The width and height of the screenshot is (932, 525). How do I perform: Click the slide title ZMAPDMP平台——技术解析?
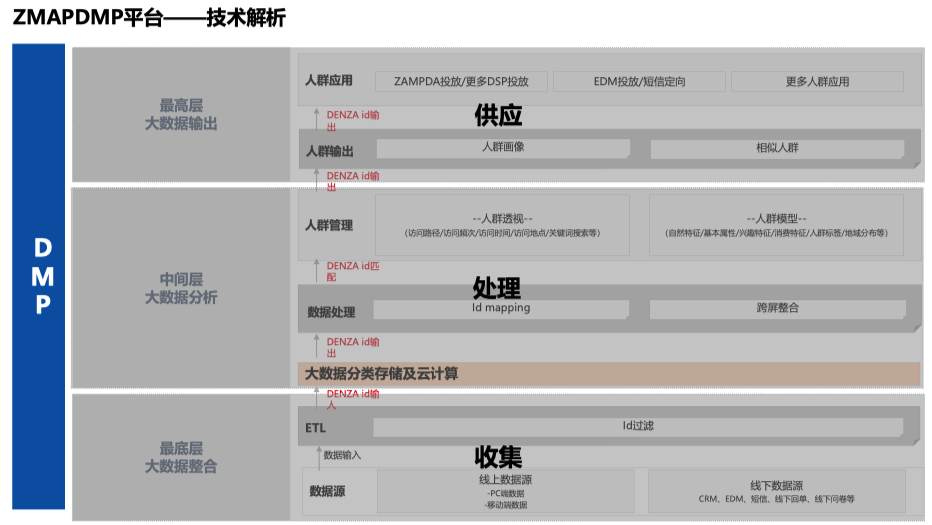coord(149,17)
